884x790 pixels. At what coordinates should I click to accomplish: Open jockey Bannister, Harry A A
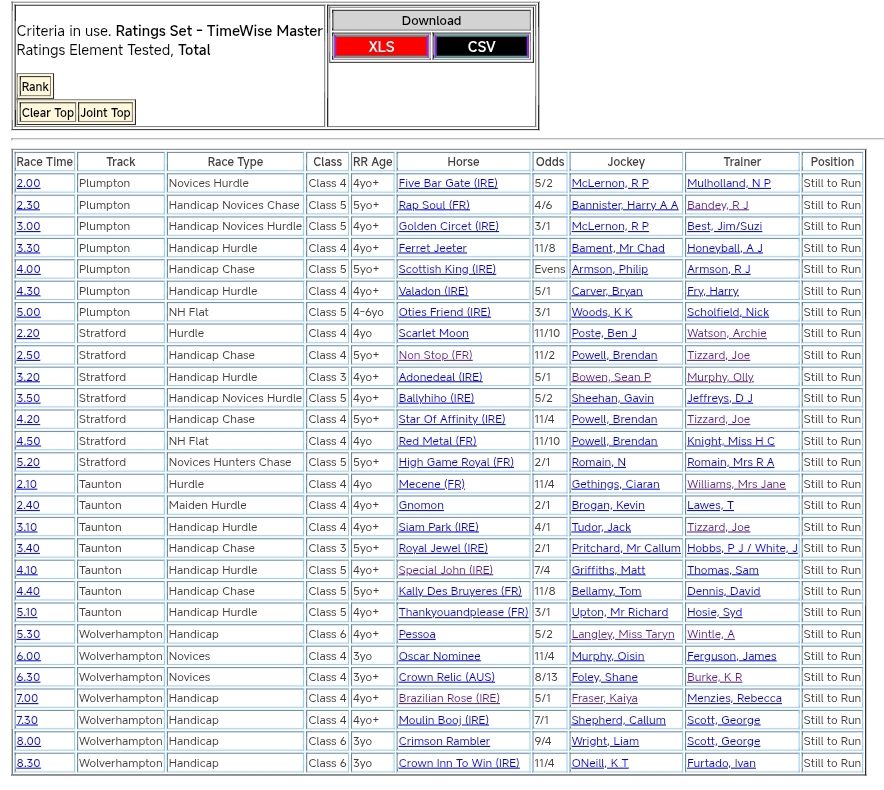pyautogui.click(x=624, y=205)
